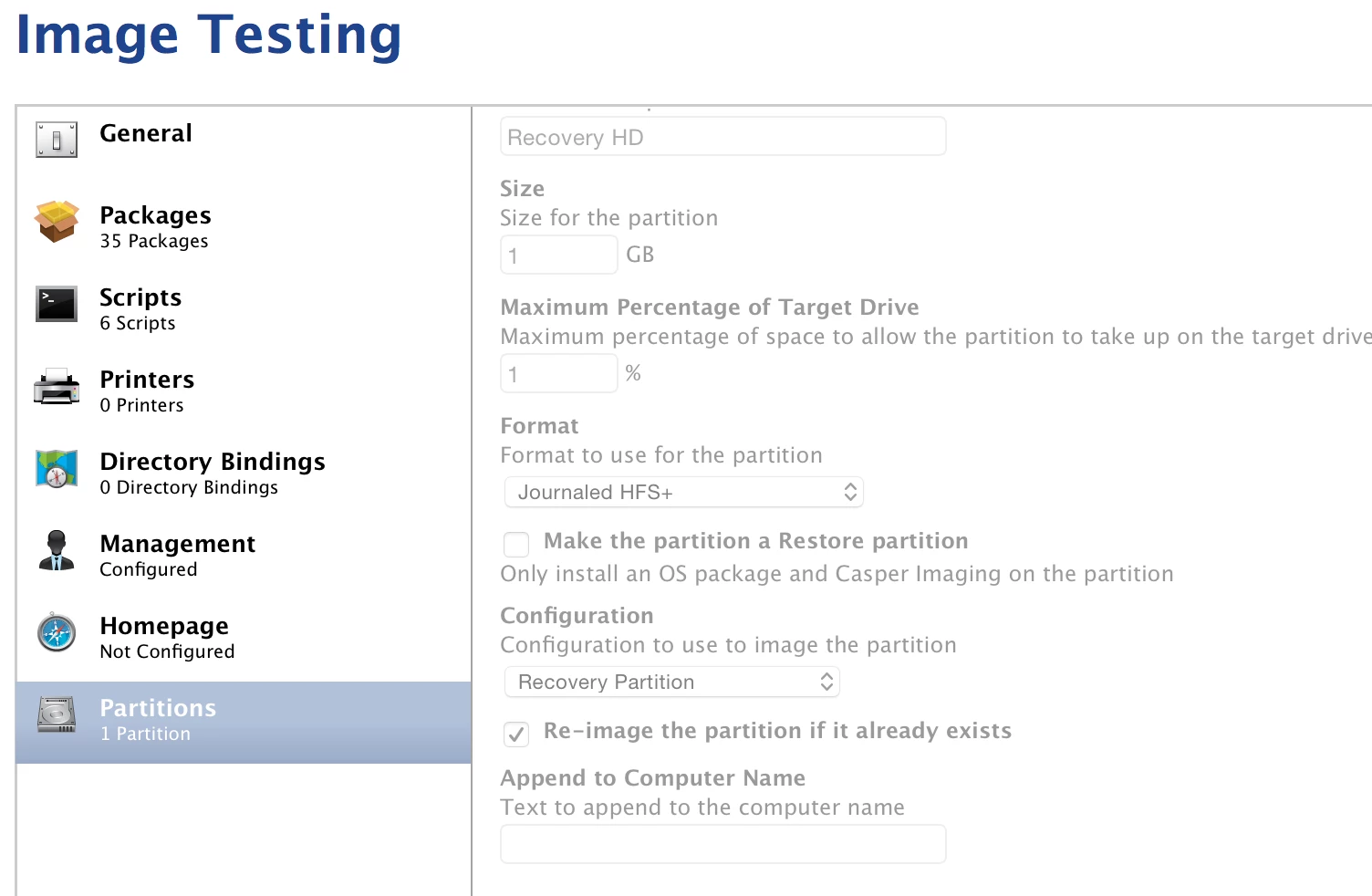Select the Scripts terminal icon
Image resolution: width=1372 pixels, height=896 pixels.
(57, 304)
